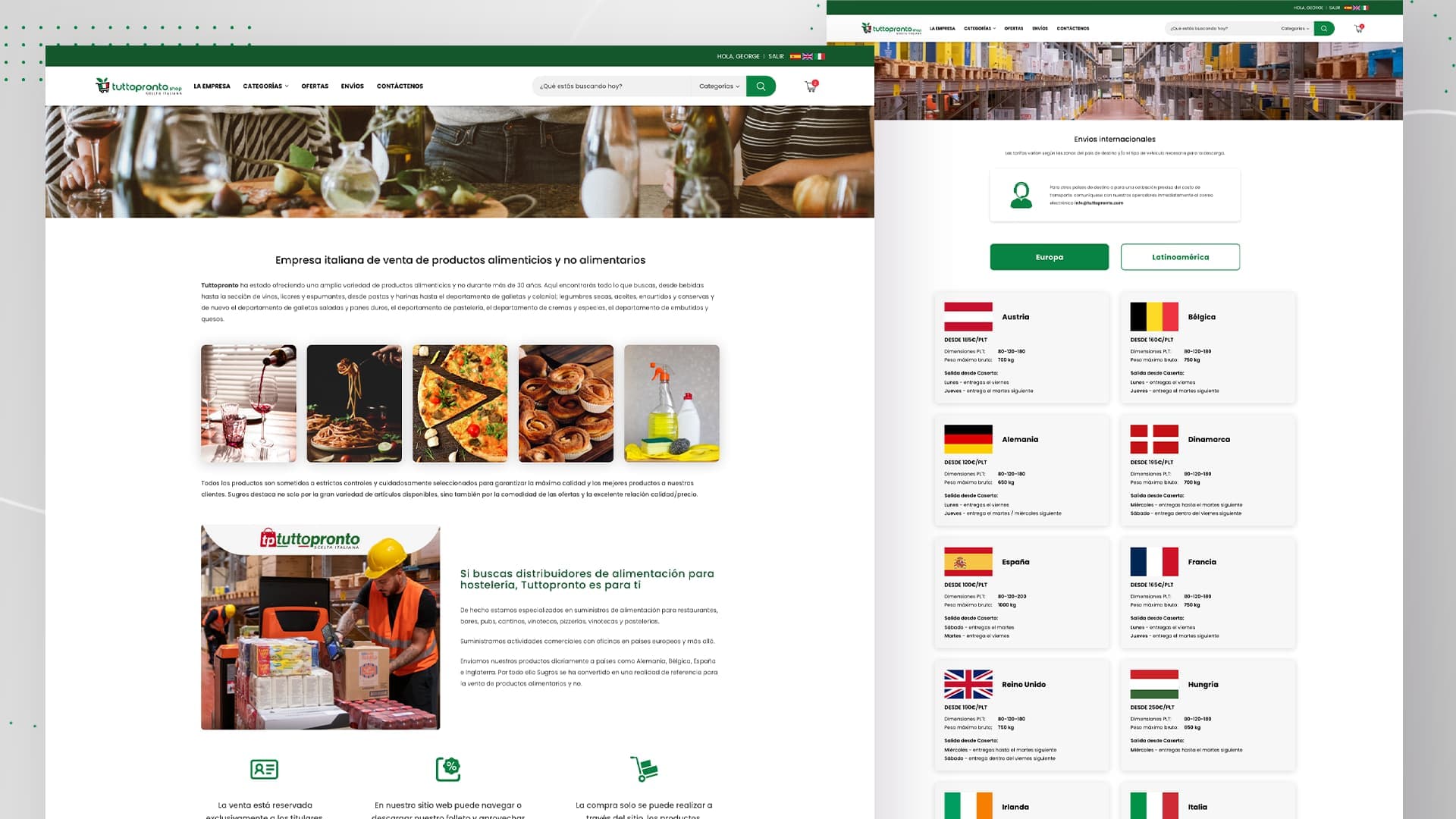Click the search field on the right page
Viewport: 1456px width, 819px height.
point(1221,29)
